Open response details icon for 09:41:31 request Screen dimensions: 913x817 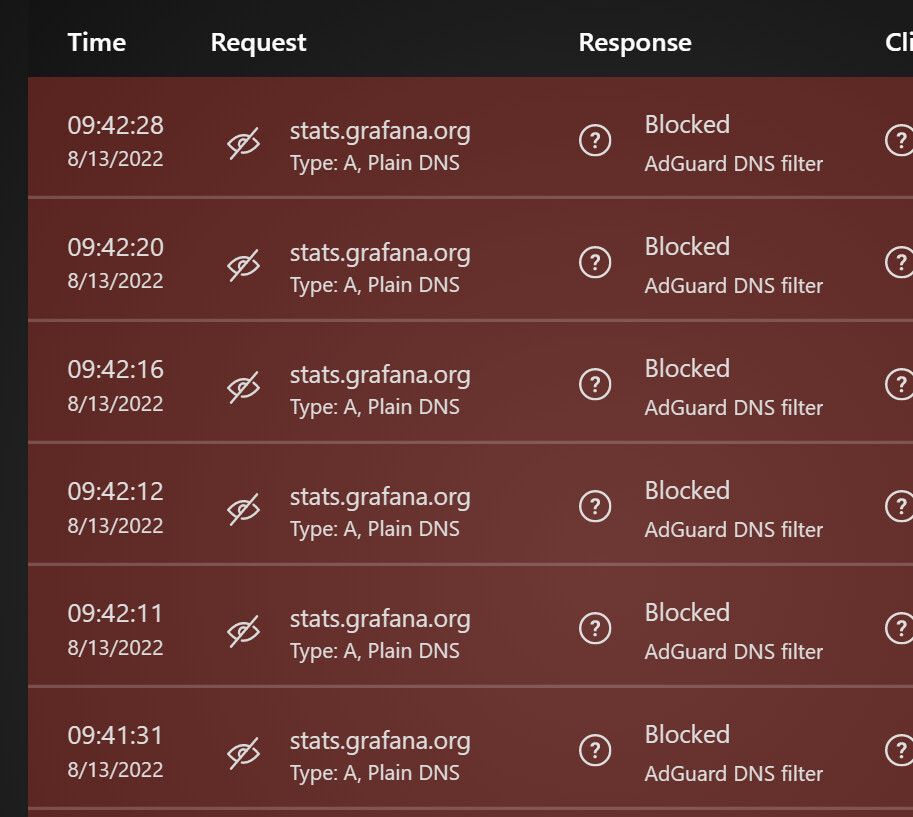pos(595,750)
